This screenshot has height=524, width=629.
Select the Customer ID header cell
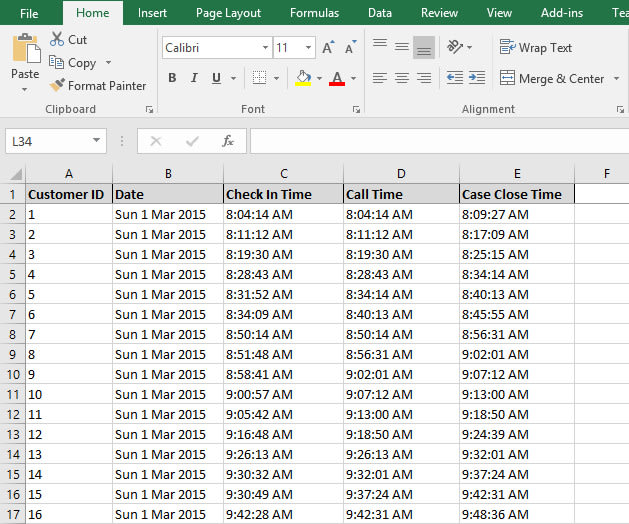[69, 194]
